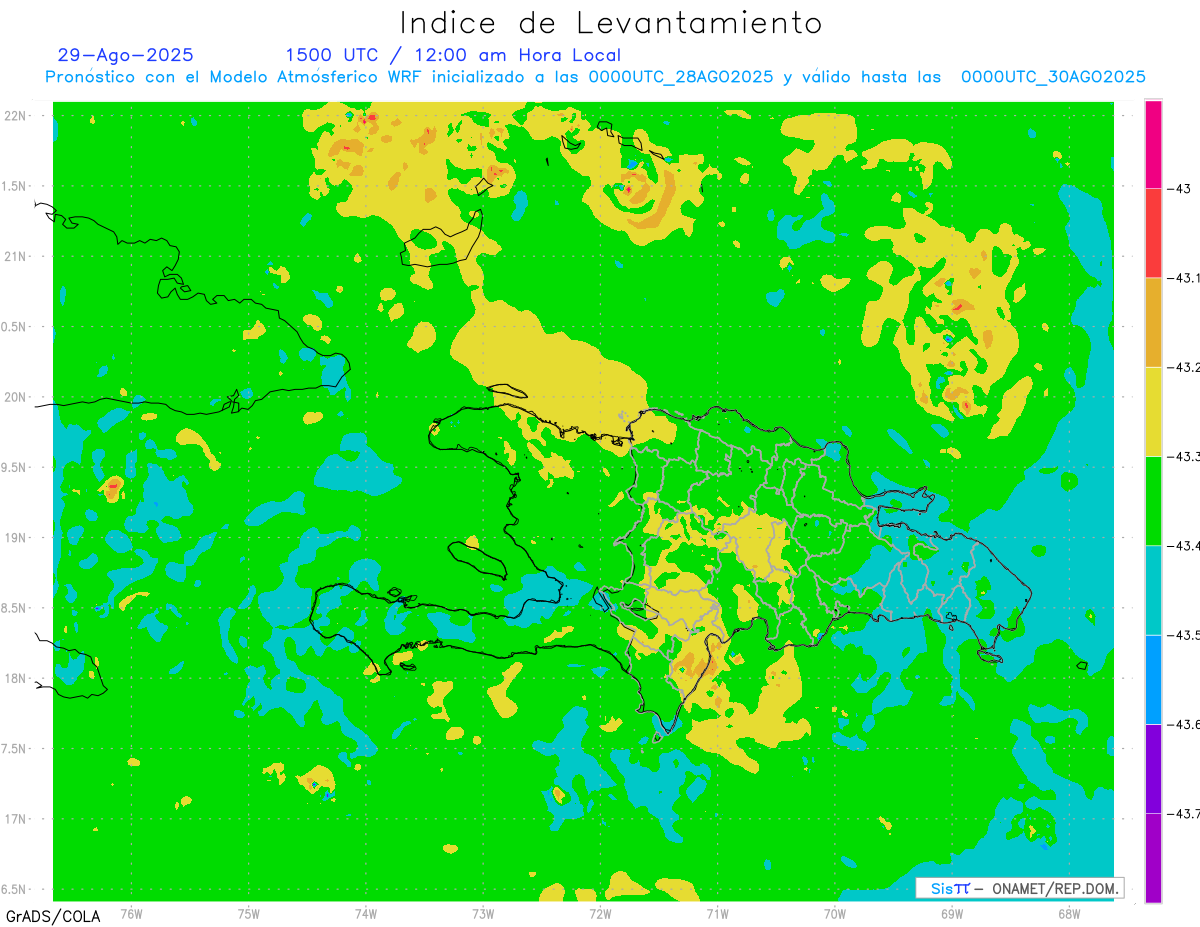Select the legend value "-43.4"

[x=1184, y=545]
